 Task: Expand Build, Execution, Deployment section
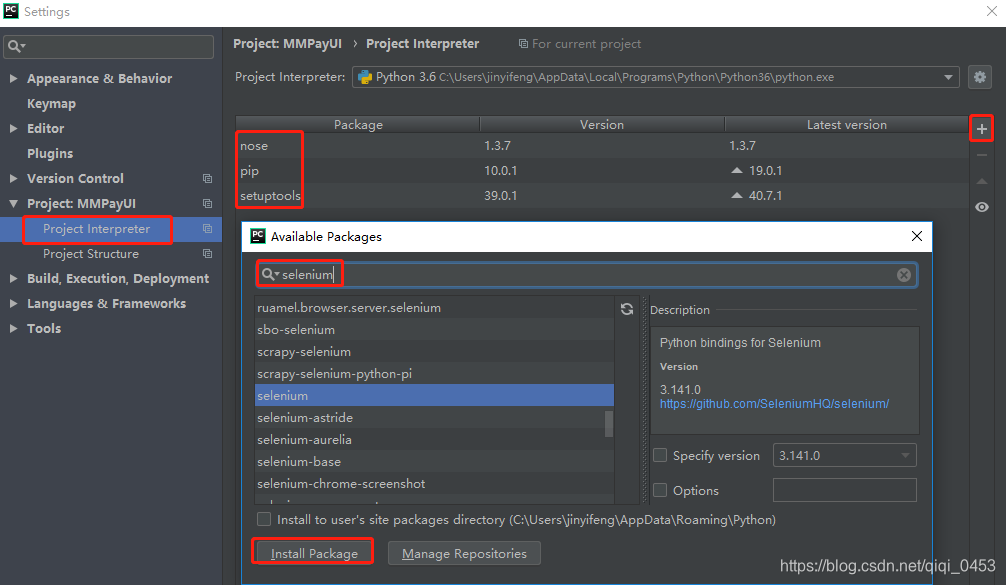pyautogui.click(x=13, y=278)
